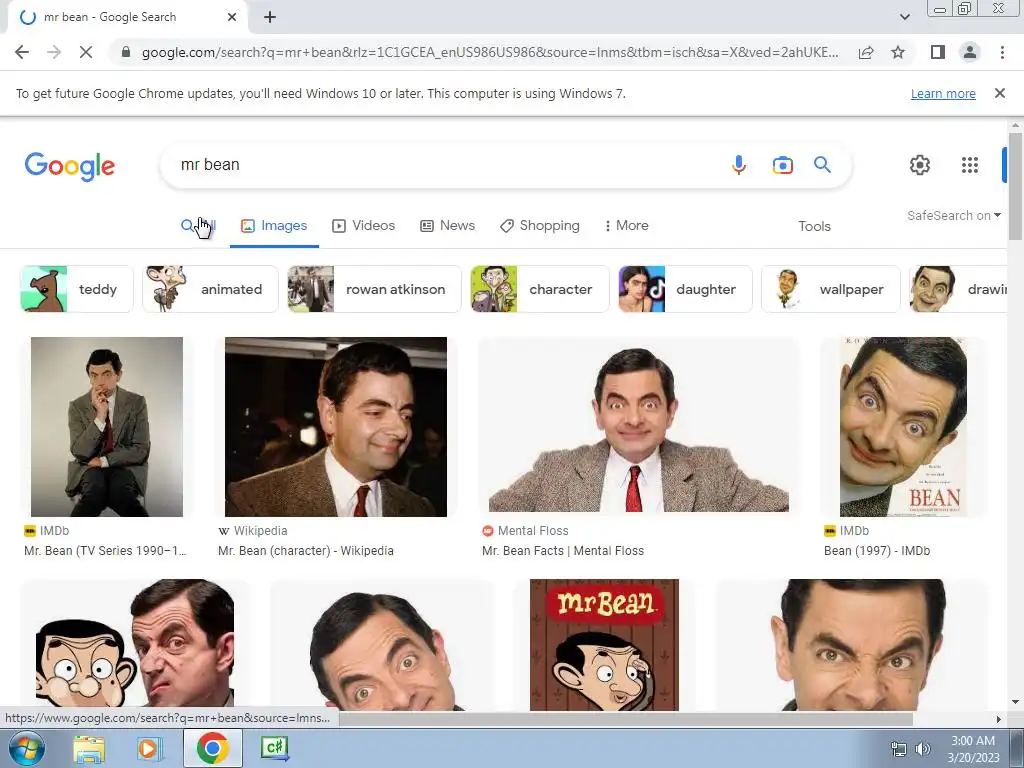Click the voice search microphone icon

coord(739,165)
